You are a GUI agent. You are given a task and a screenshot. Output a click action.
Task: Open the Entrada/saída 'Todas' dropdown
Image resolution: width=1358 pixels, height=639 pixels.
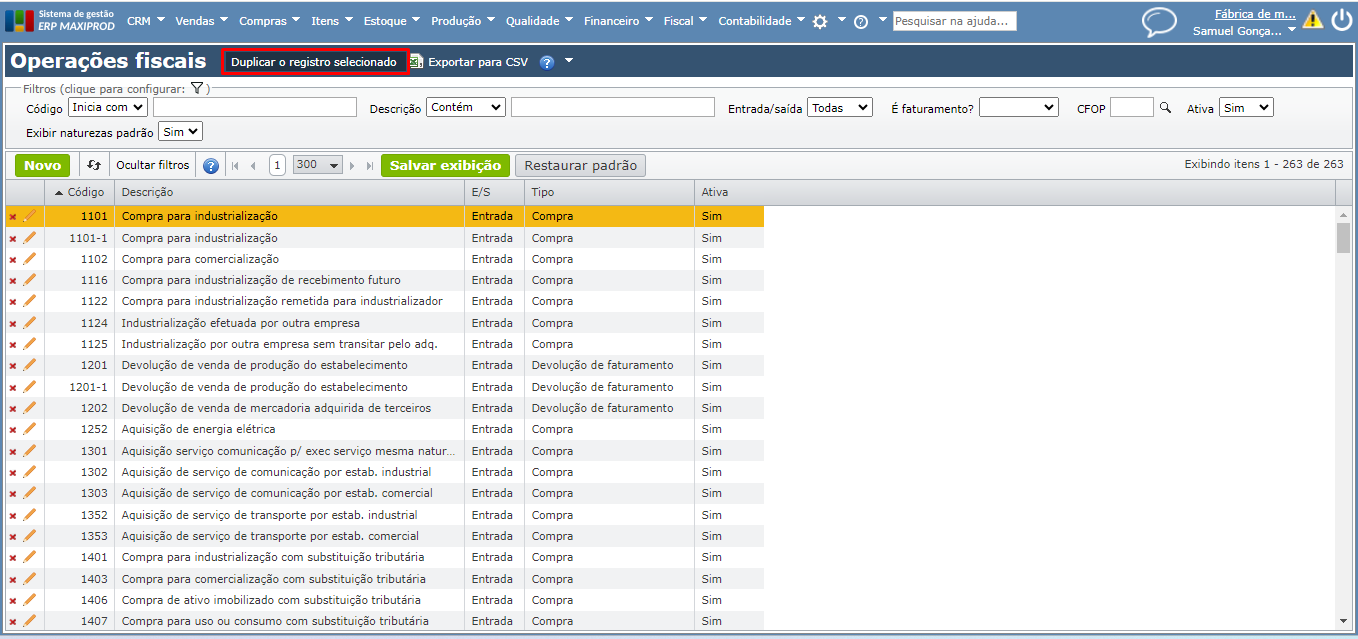[840, 107]
